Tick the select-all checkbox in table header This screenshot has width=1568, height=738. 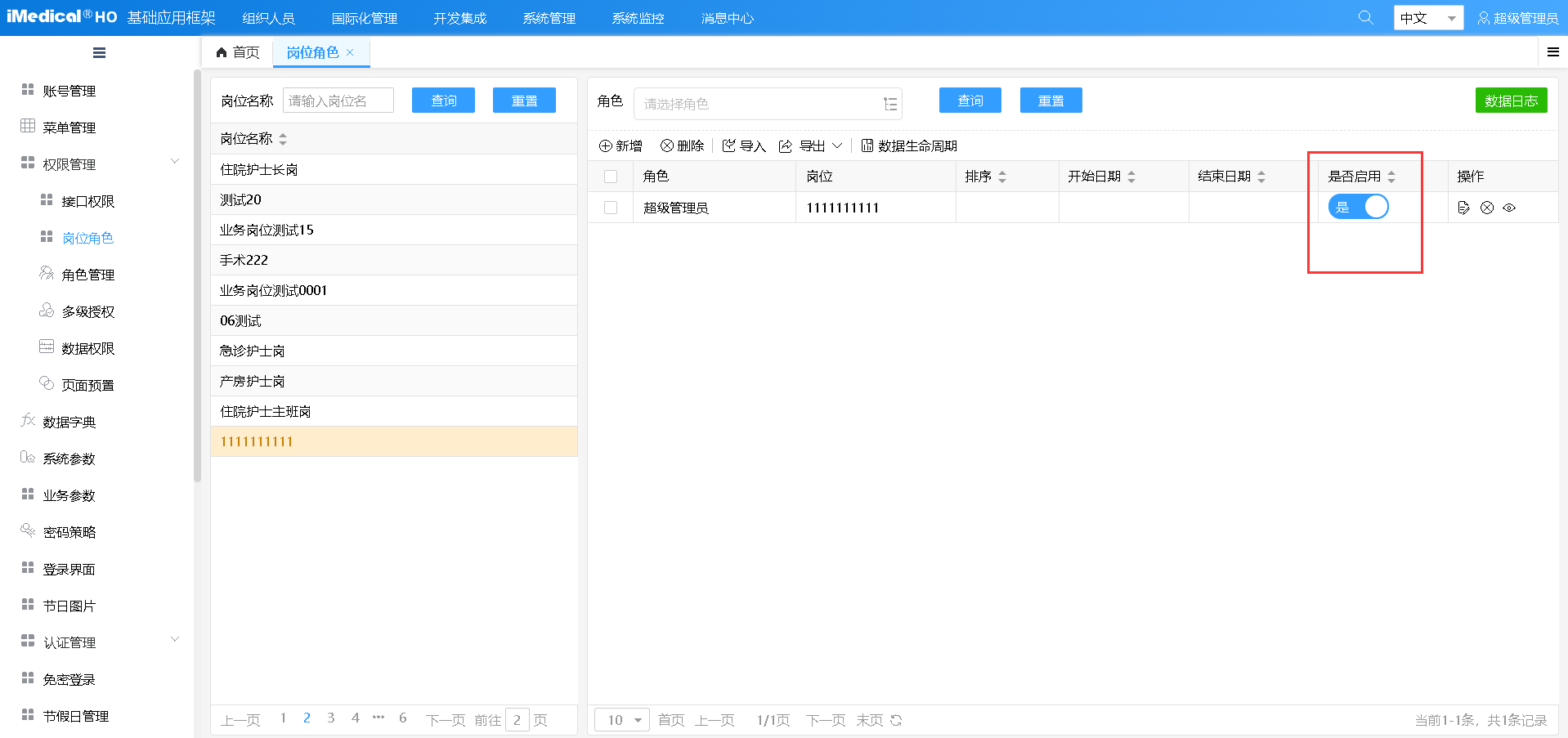tap(611, 177)
